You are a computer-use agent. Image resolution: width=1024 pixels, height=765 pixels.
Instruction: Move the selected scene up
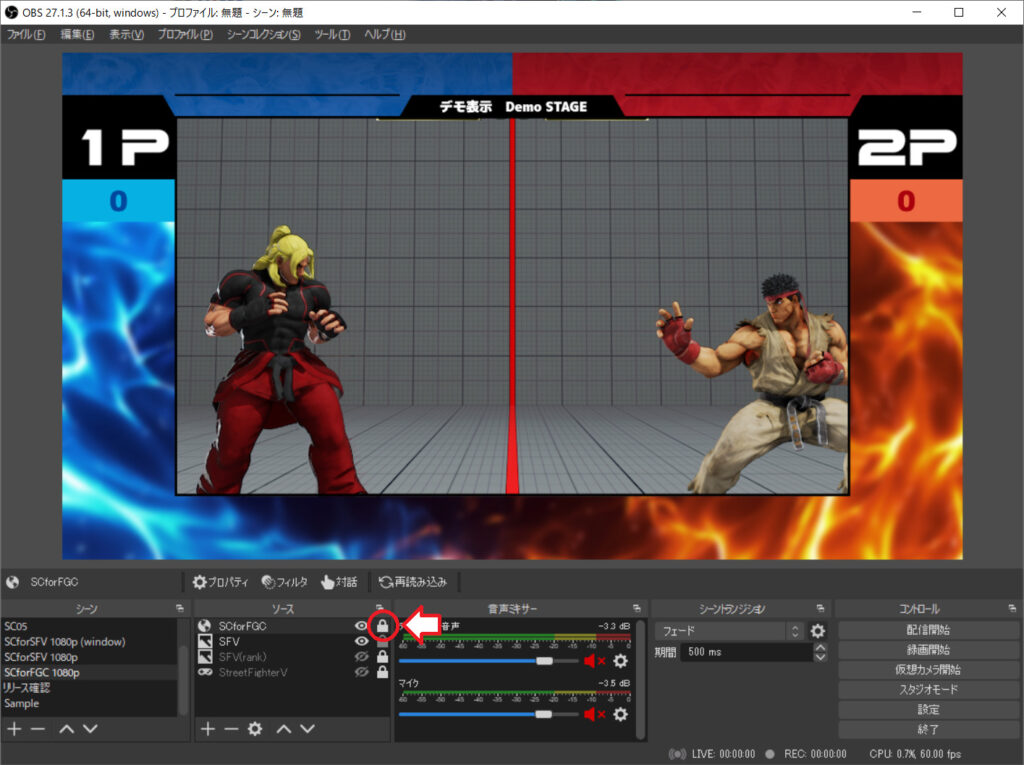67,728
